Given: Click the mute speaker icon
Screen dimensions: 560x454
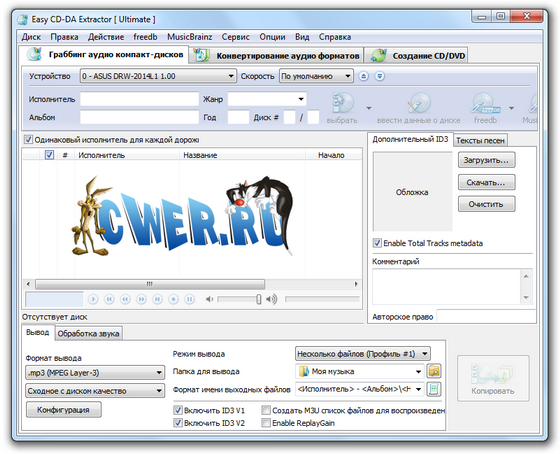Looking at the screenshot, I should coord(210,299).
